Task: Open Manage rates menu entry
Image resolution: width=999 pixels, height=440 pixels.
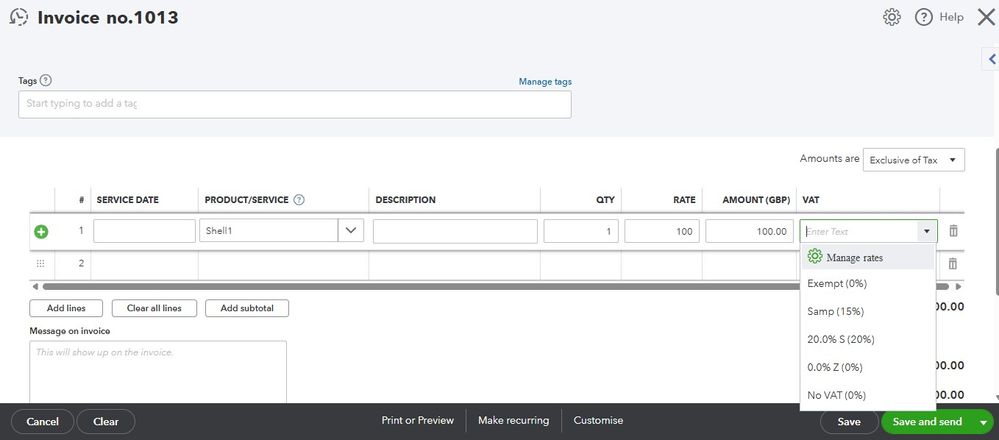Action: point(868,257)
